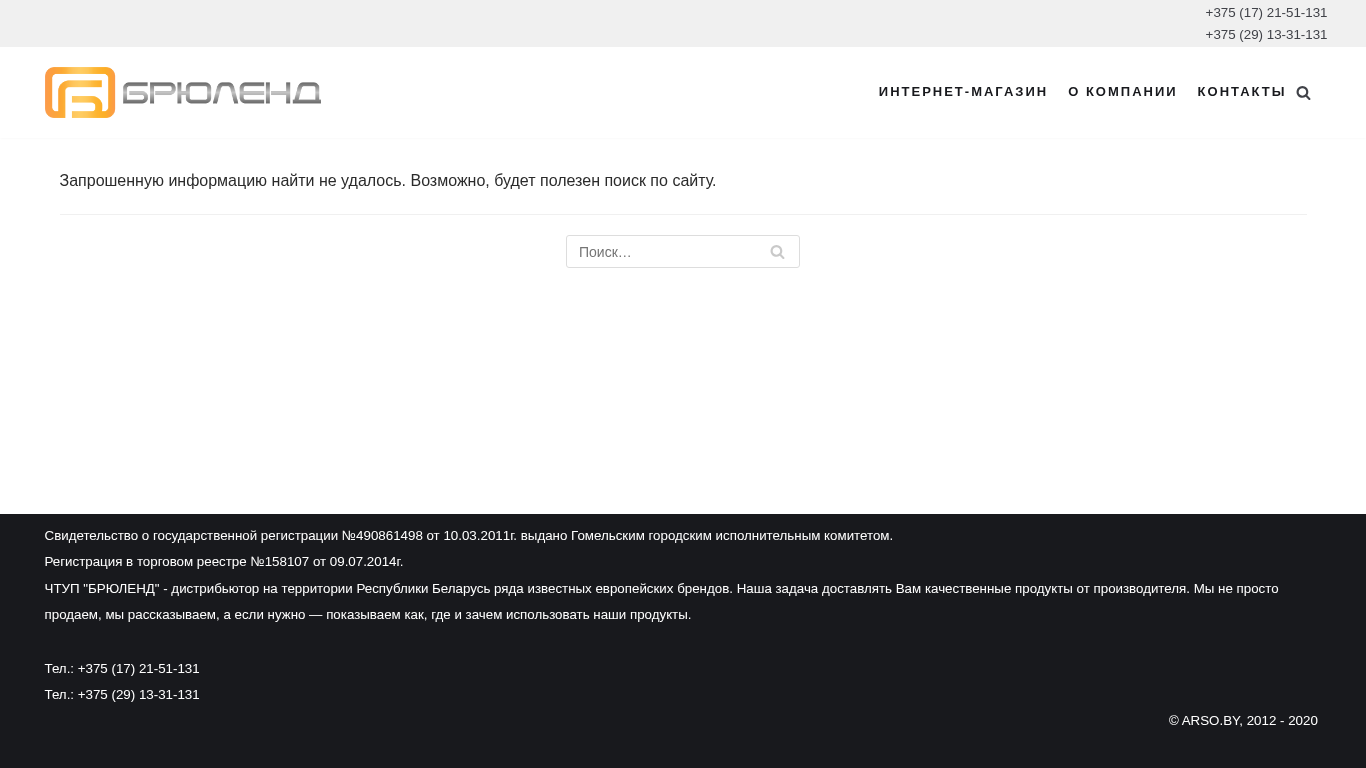The height and width of the screenshot is (768, 1366).
Task: Click the footer phone Тел.: +375 (29) 13-31-131
Action: pyautogui.click(x=122, y=695)
